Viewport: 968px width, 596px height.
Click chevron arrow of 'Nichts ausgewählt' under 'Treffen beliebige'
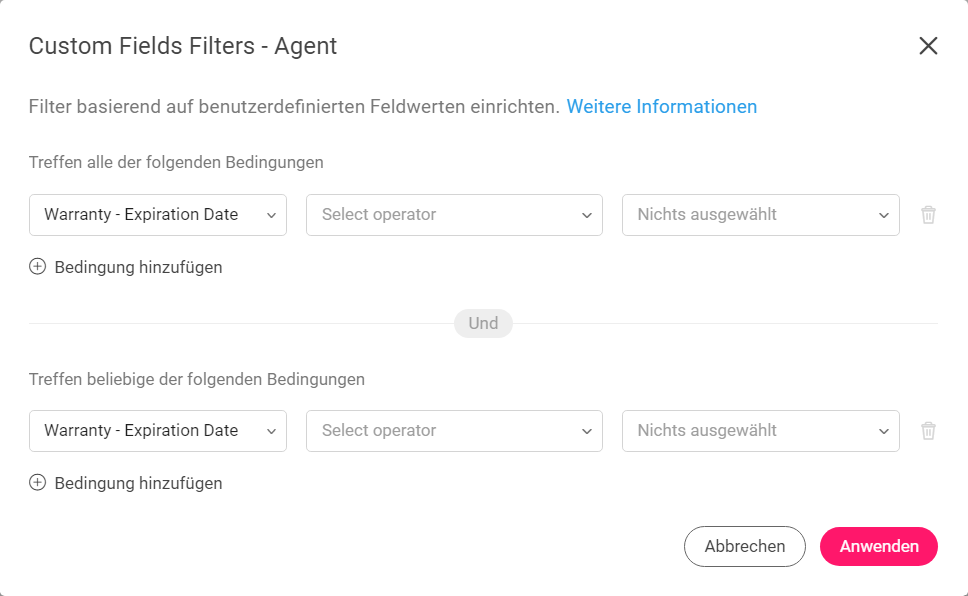(883, 431)
